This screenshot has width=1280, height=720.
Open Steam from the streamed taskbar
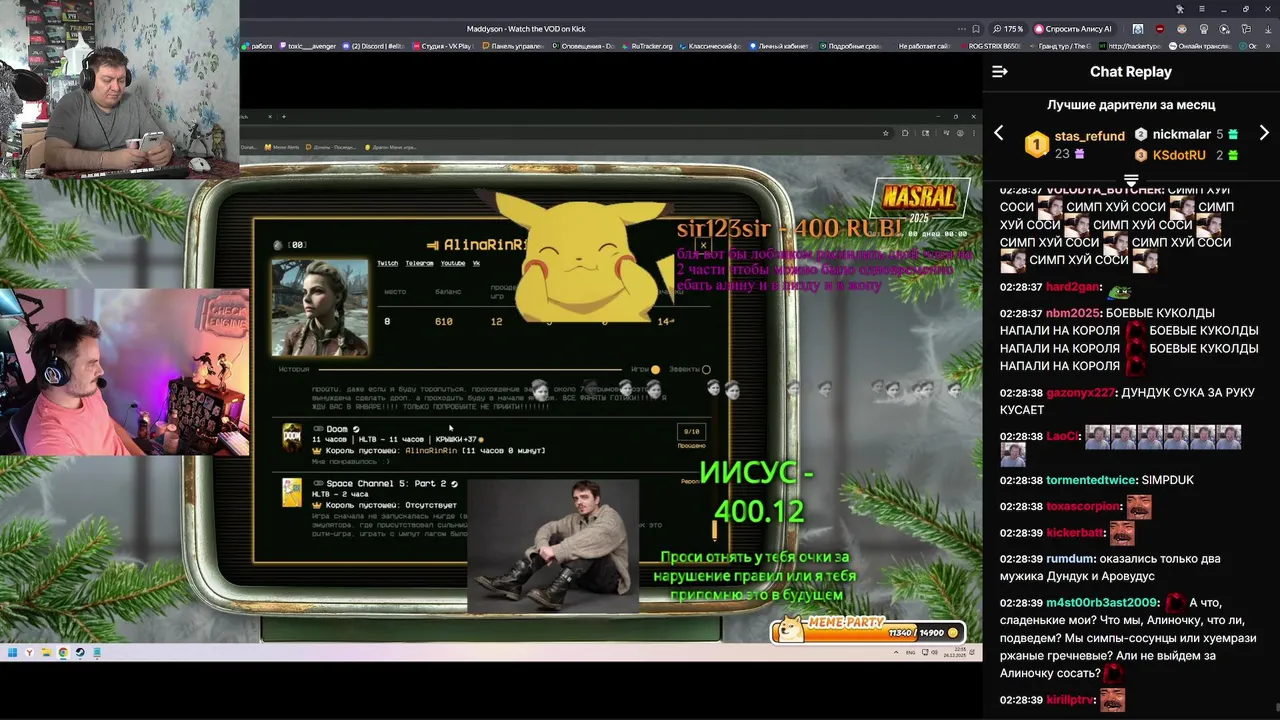[80, 653]
